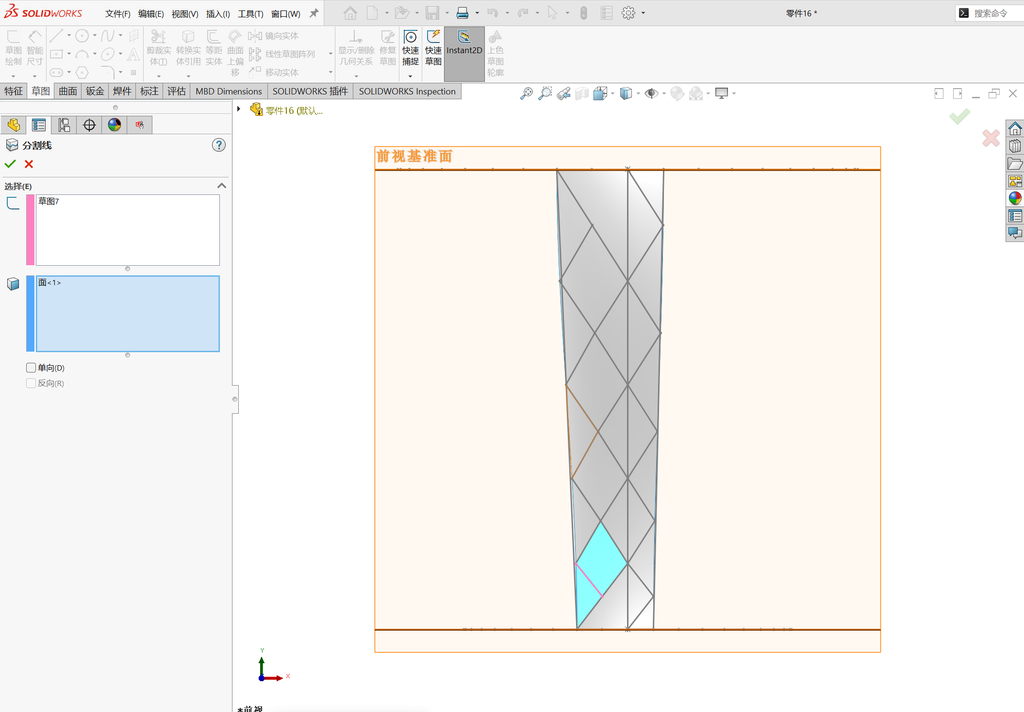Open the View Palette pane icon
The width and height of the screenshot is (1024, 712).
[1015, 181]
